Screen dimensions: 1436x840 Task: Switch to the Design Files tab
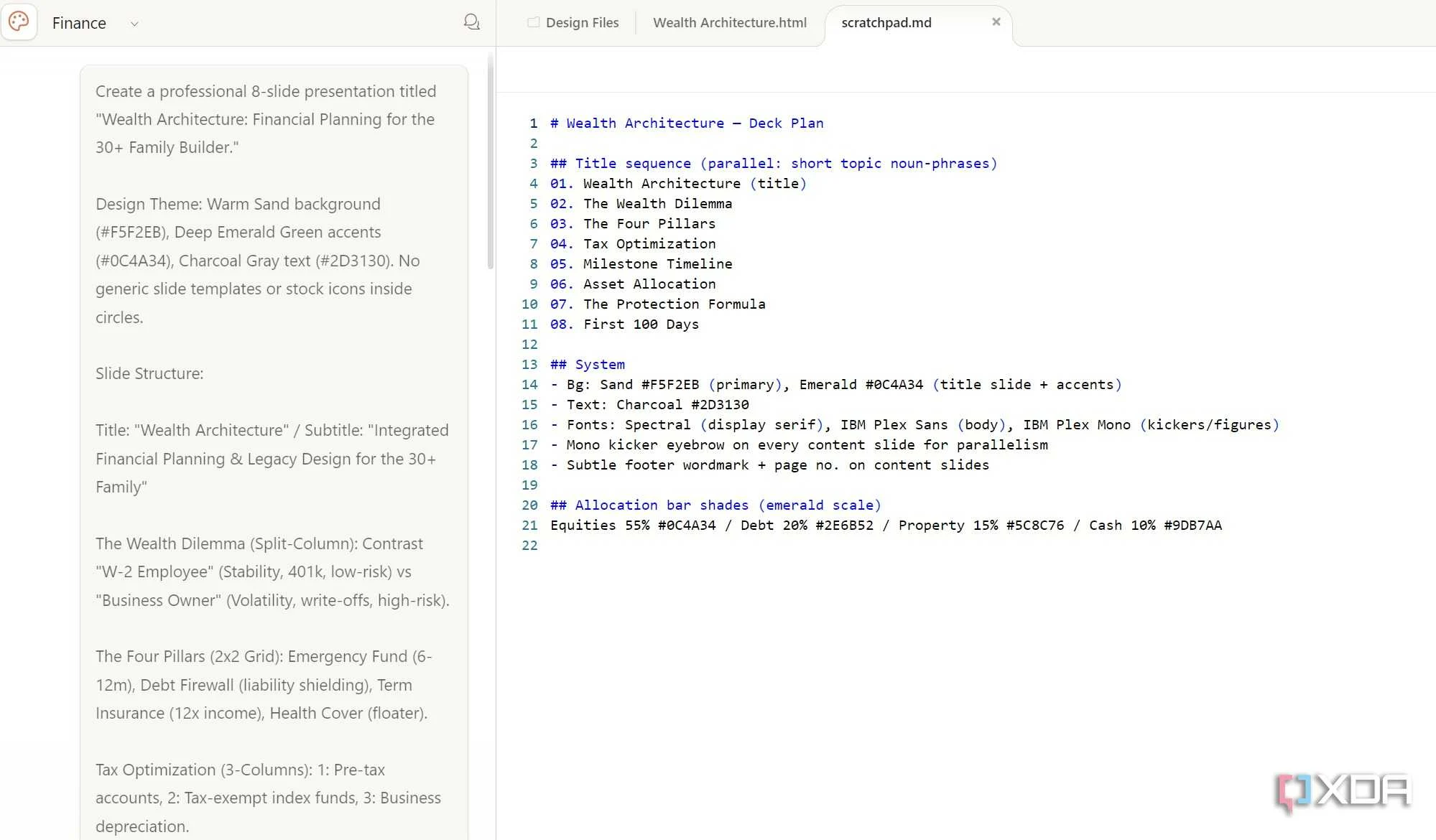(573, 22)
